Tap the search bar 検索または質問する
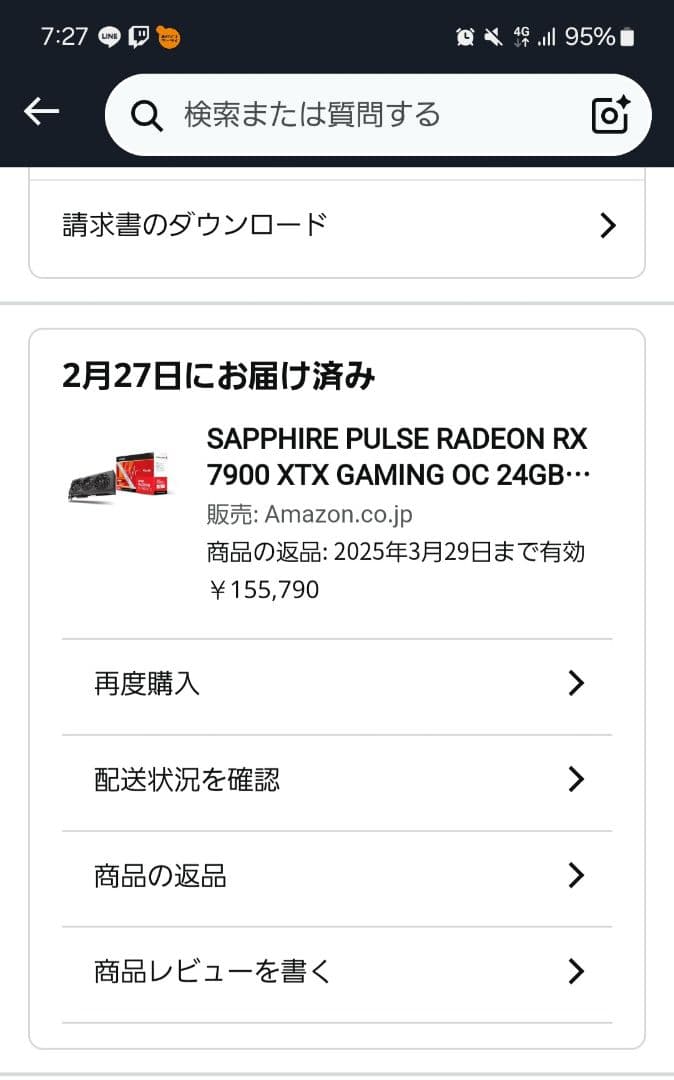Viewport: 674px width, 1080px height. pyautogui.click(x=310, y=114)
